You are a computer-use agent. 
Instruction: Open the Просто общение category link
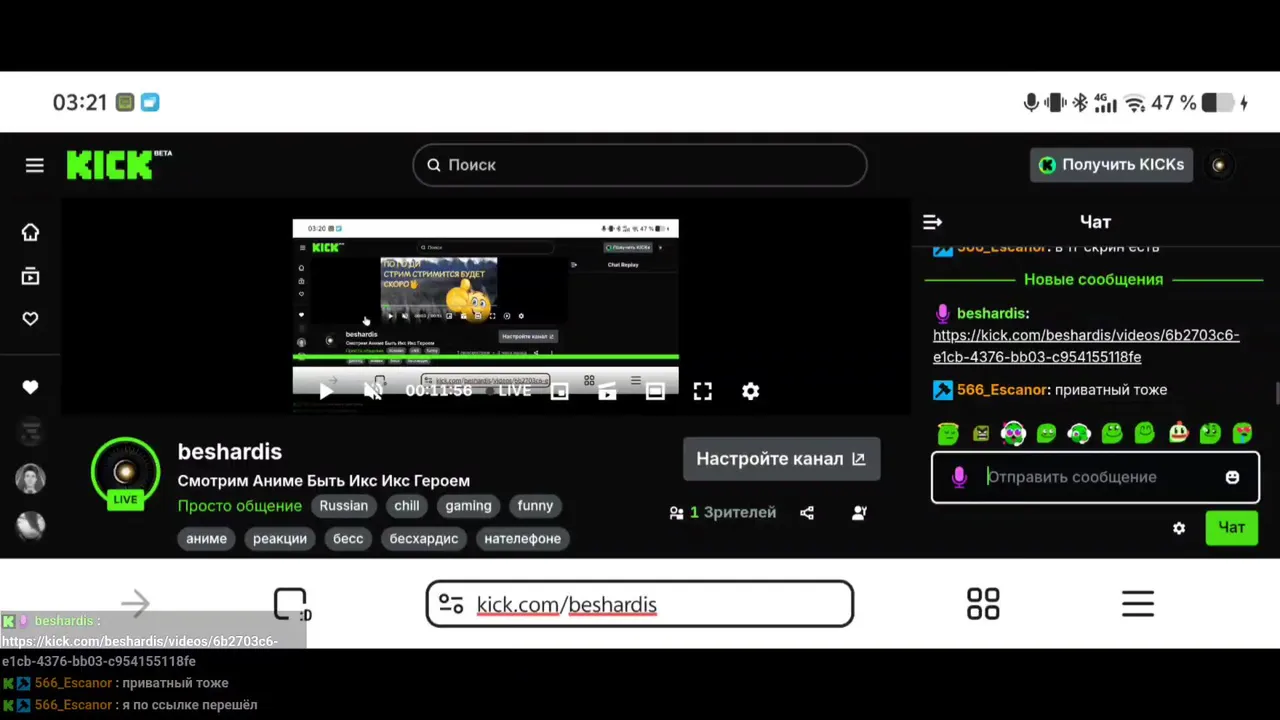coord(240,506)
